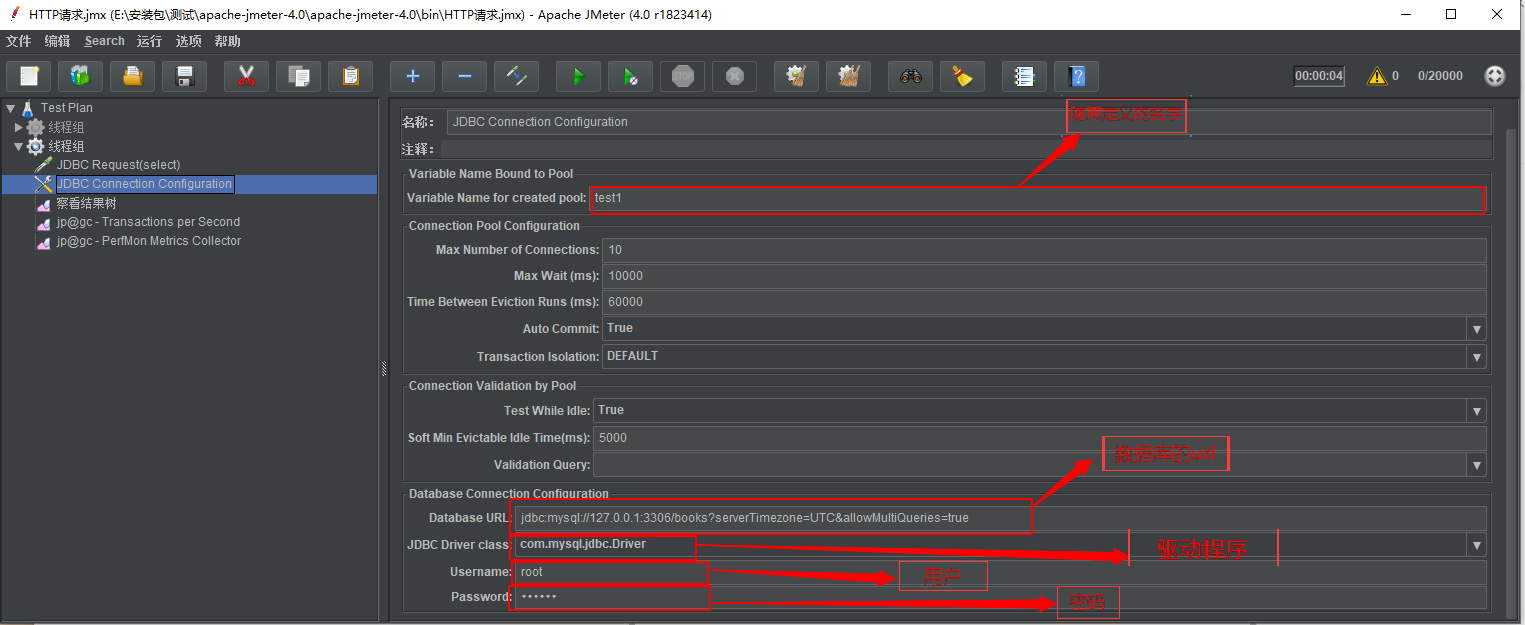Click the Max Number of Connections field
1525x625 pixels.
click(x=1044, y=250)
